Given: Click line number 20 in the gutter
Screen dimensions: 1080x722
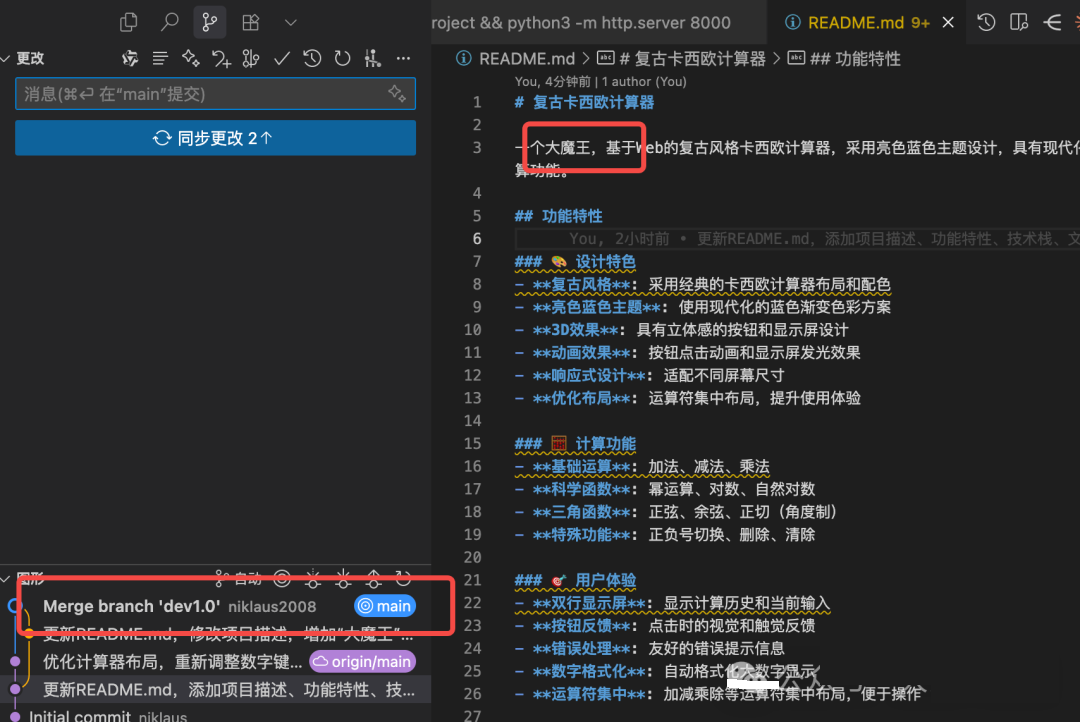Looking at the screenshot, I should point(472,557).
